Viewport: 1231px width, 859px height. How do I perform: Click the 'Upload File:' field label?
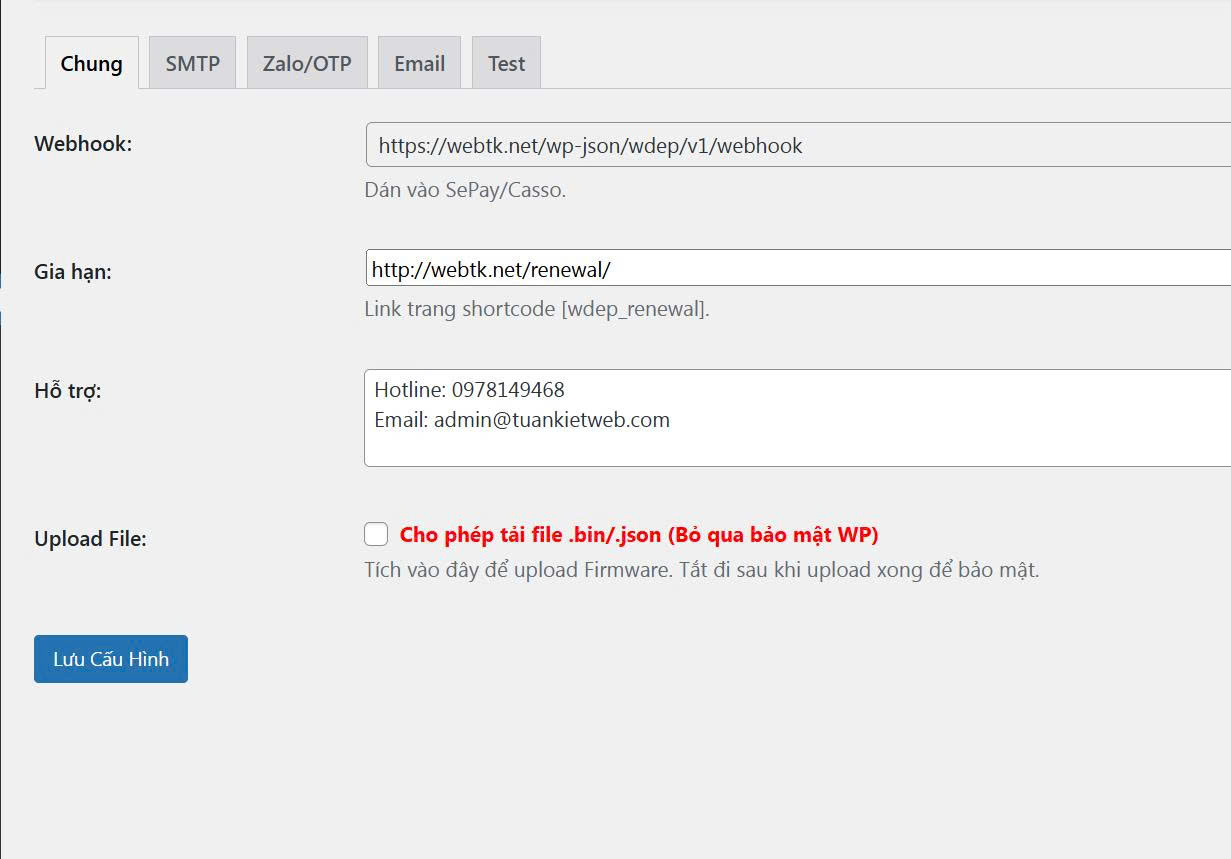[90, 539]
